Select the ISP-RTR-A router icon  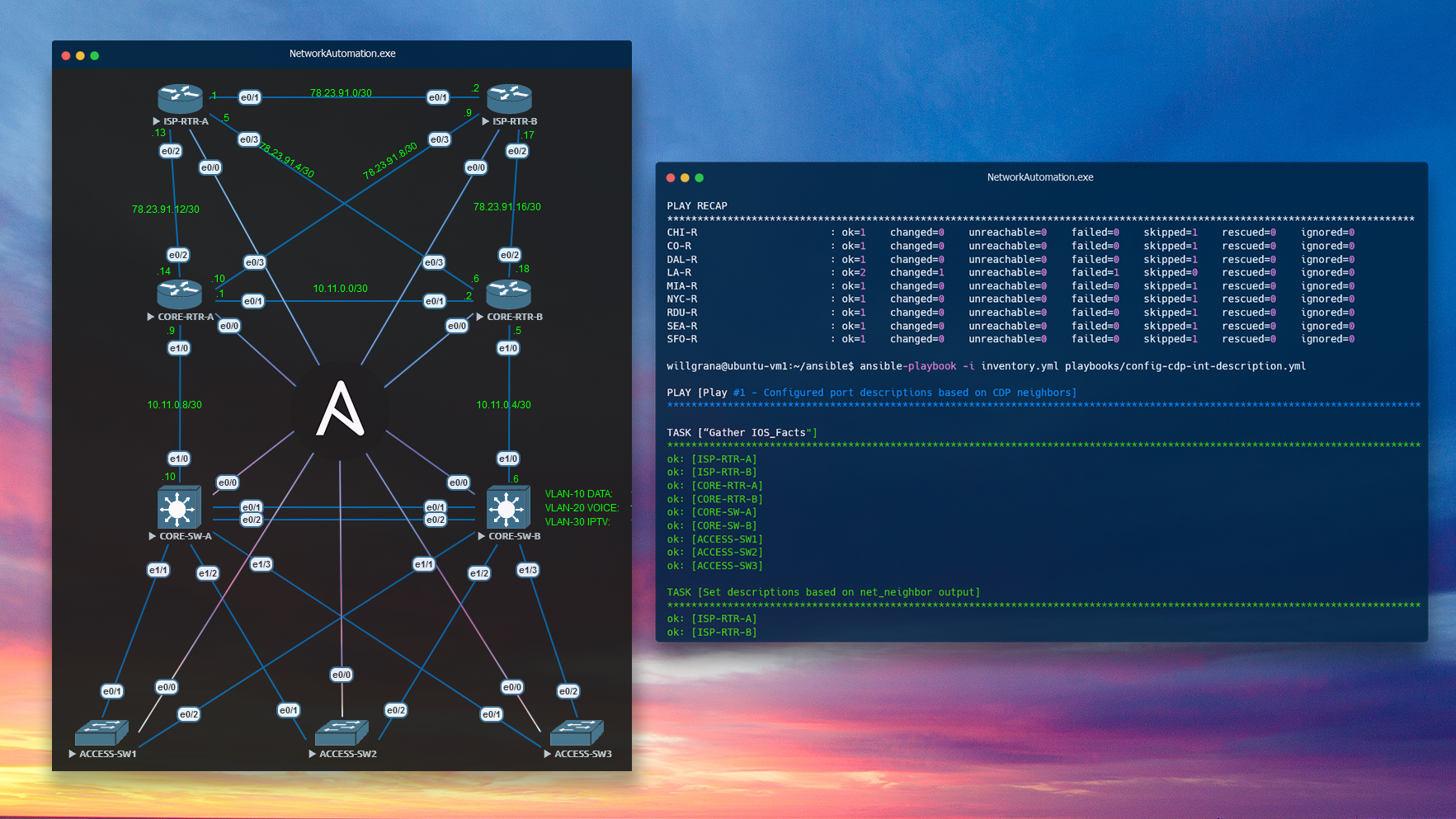point(180,96)
